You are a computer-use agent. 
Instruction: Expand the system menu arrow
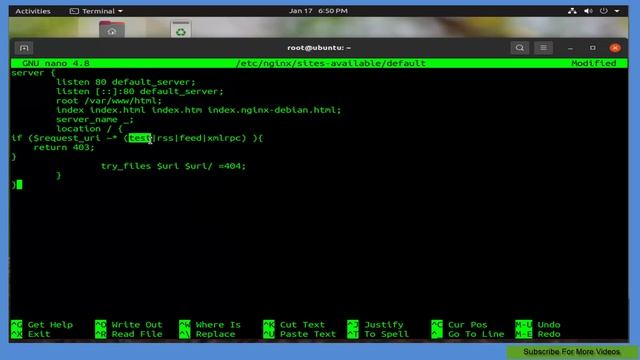click(617, 11)
